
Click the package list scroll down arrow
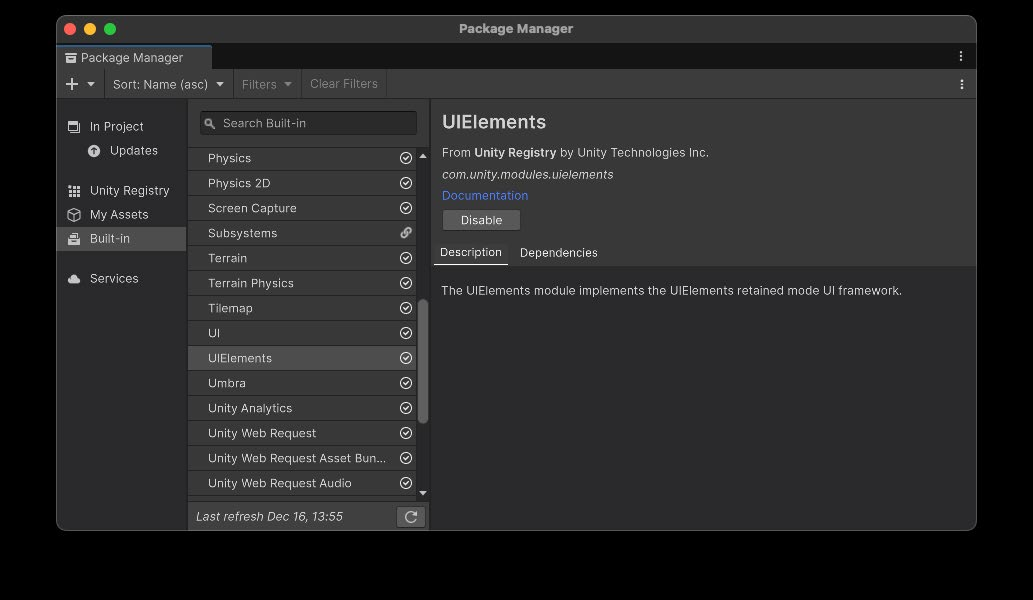pos(423,493)
